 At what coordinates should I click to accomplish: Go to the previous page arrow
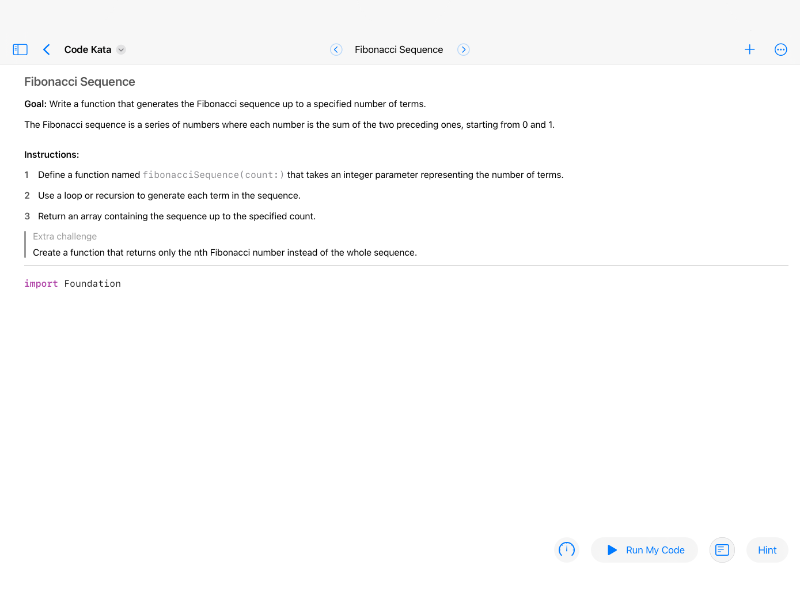pos(336,49)
